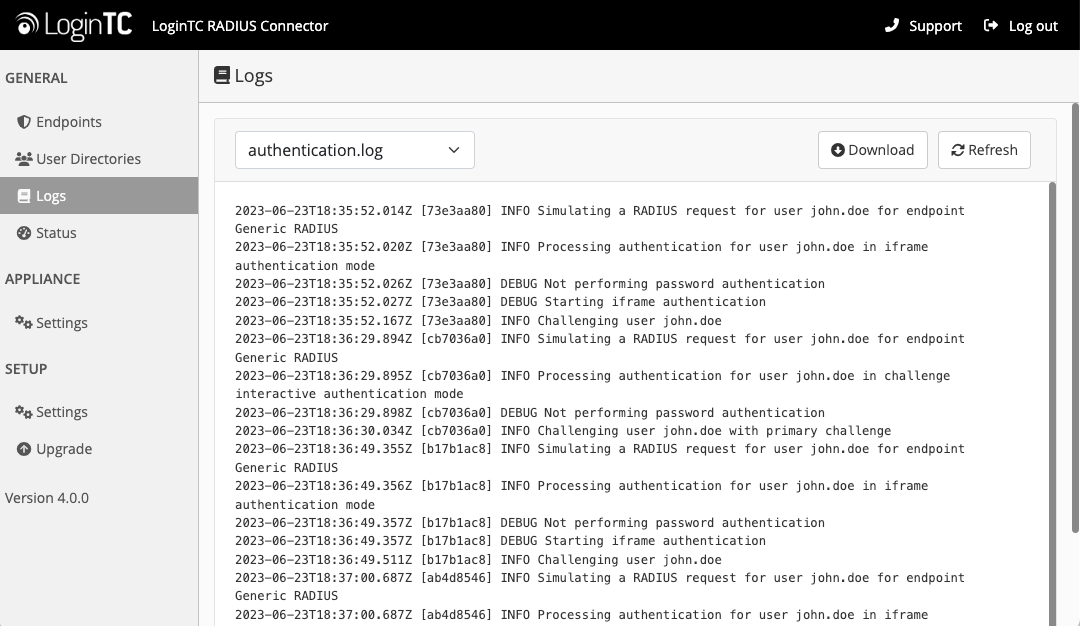The image size is (1080, 626).
Task: Click the Upgrade arrow icon
Action: coord(24,449)
